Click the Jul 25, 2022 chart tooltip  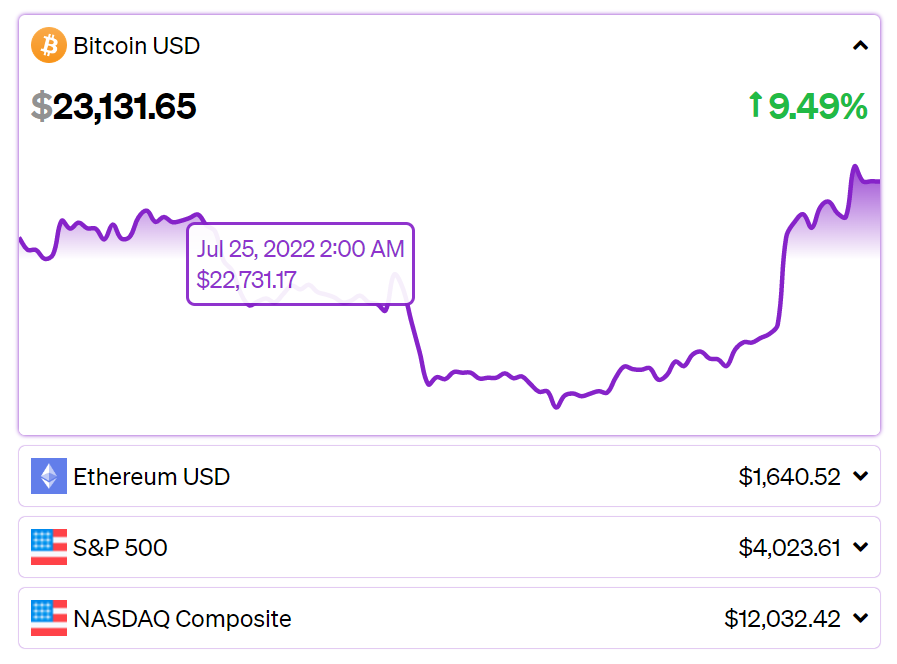click(x=300, y=264)
